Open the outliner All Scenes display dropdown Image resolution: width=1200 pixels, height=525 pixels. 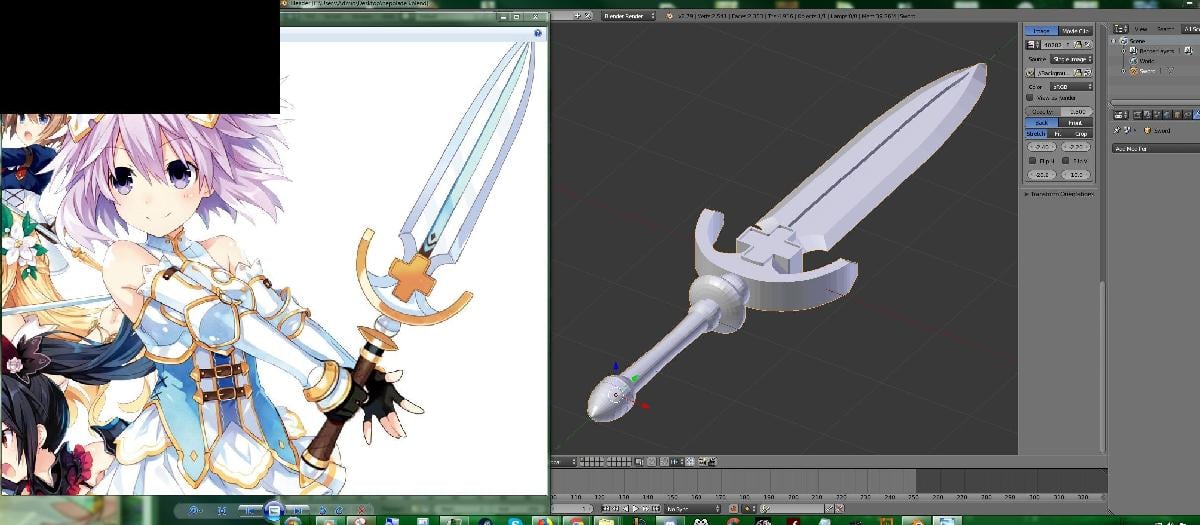coord(1191,29)
